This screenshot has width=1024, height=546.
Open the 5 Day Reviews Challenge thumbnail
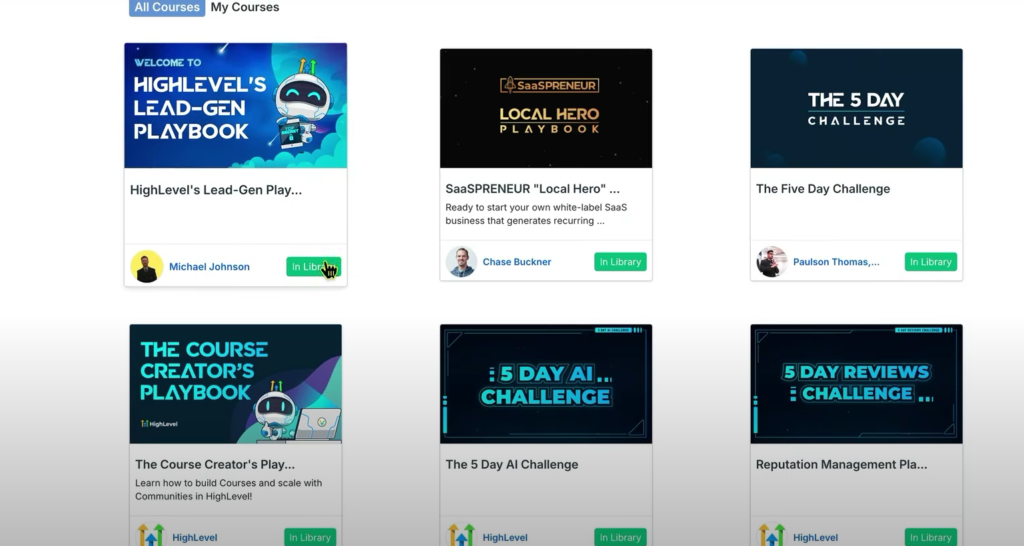[x=856, y=384]
